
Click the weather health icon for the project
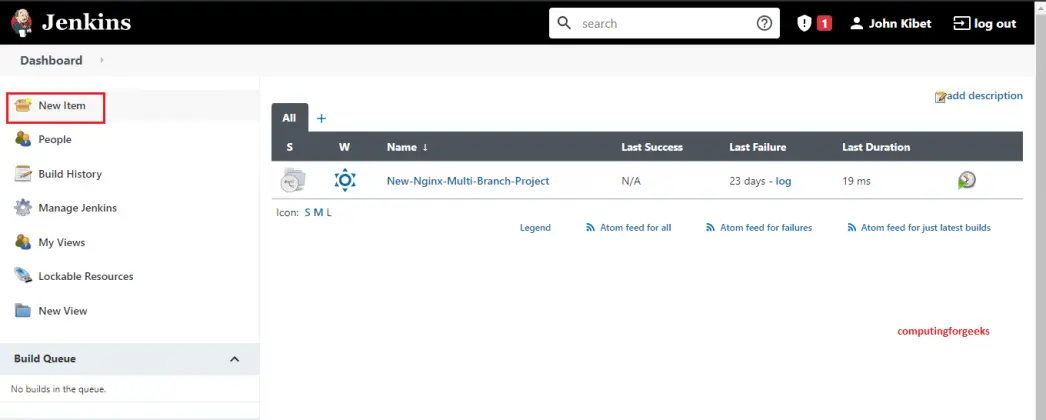click(344, 180)
